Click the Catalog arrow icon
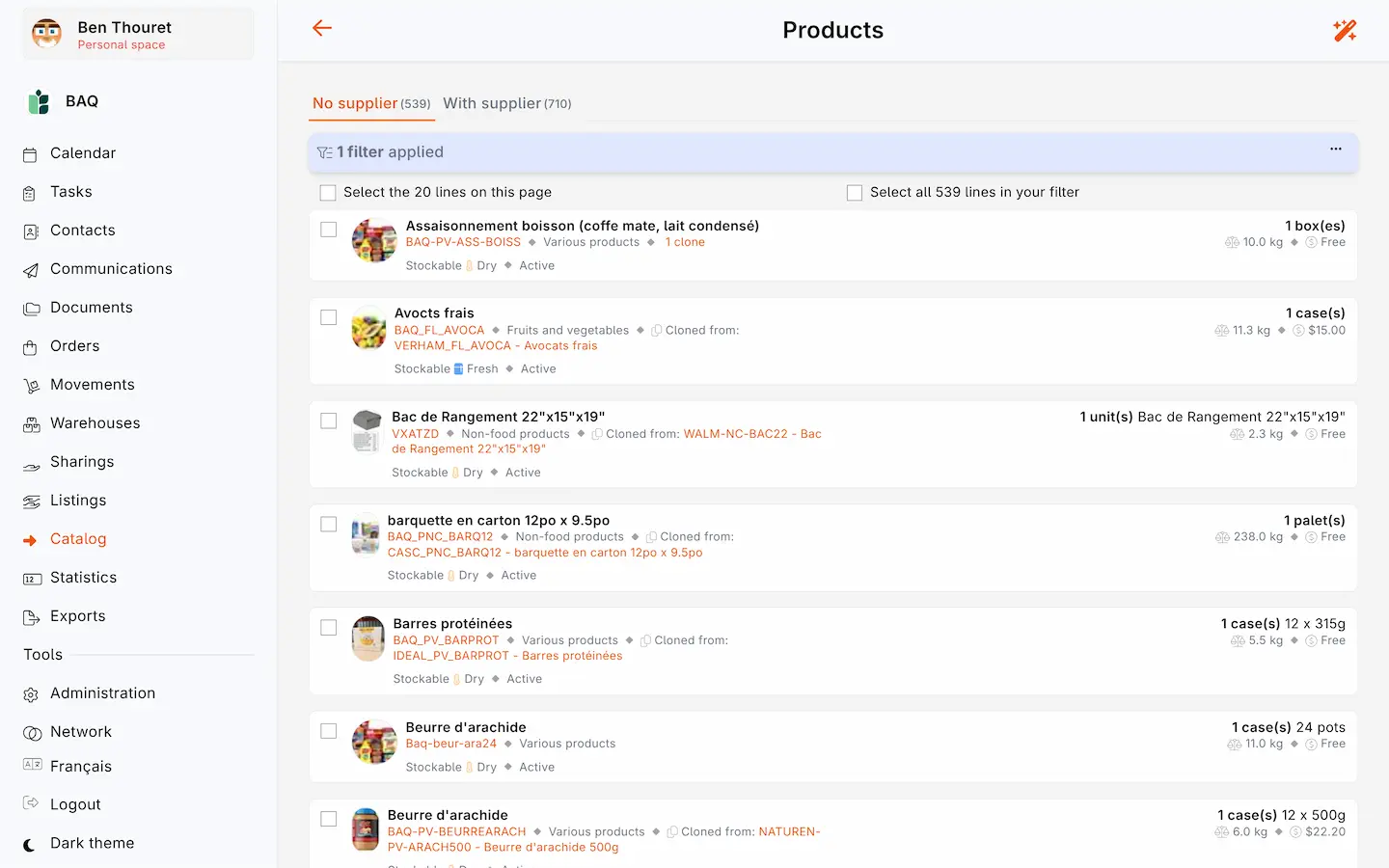The image size is (1389, 868). [31, 540]
